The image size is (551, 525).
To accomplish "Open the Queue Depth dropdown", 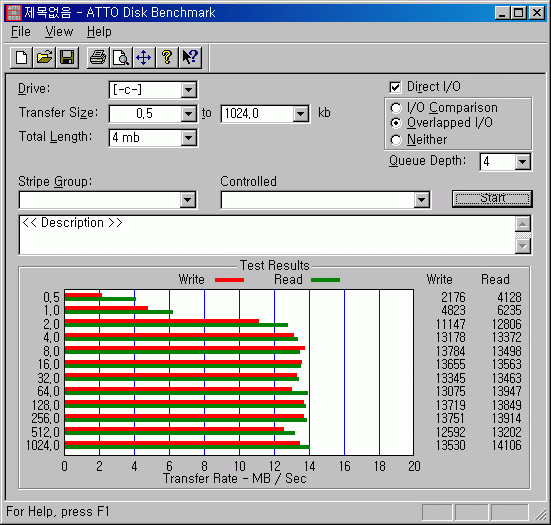I will click(523, 162).
